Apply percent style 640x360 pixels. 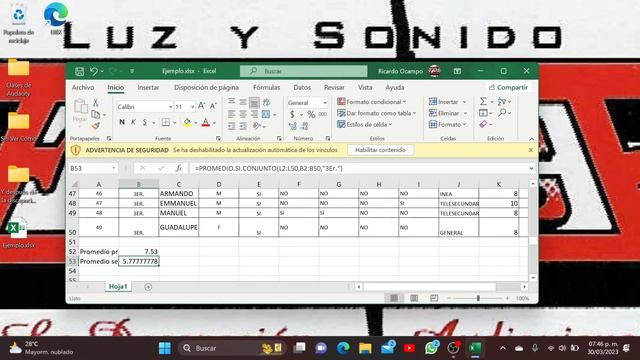(x=311, y=114)
